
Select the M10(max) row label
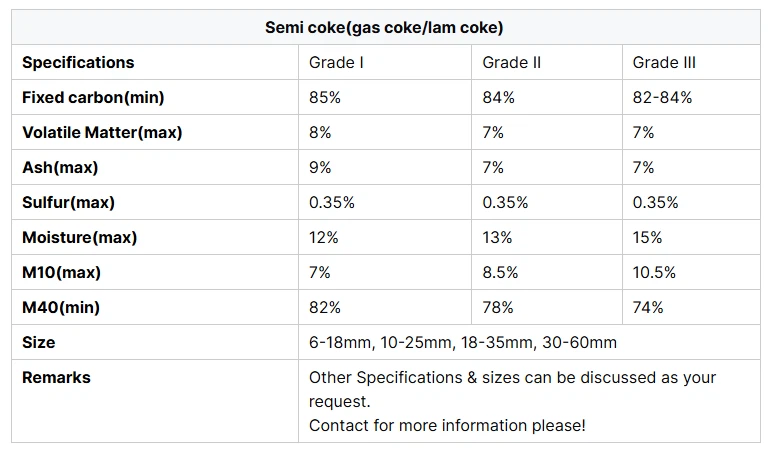[x=61, y=272]
